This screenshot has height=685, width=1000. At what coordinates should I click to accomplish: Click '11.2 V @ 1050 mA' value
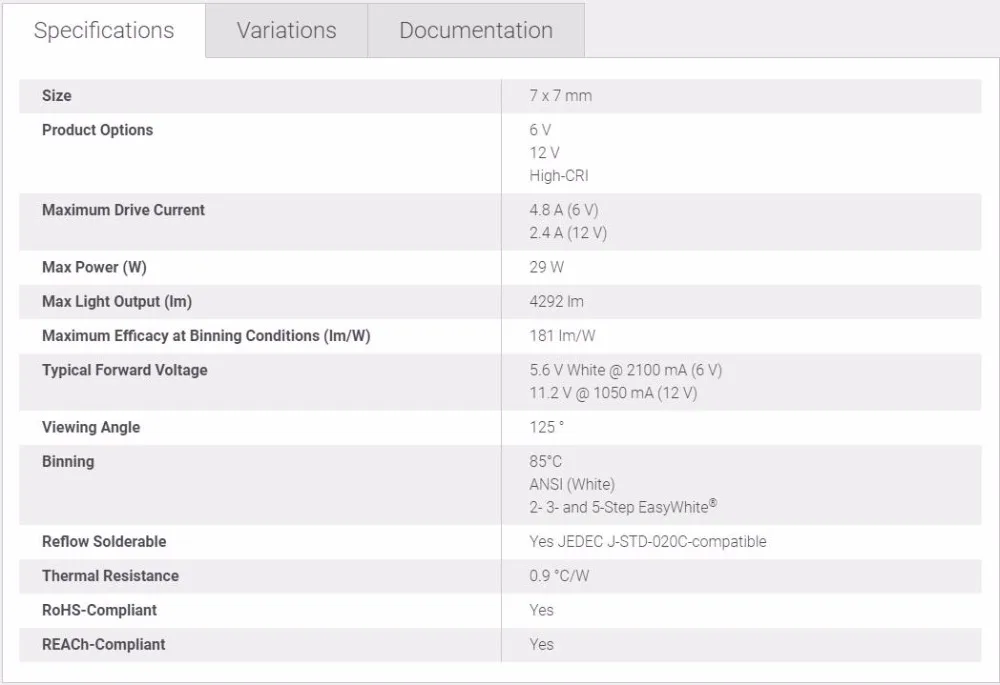tap(613, 394)
